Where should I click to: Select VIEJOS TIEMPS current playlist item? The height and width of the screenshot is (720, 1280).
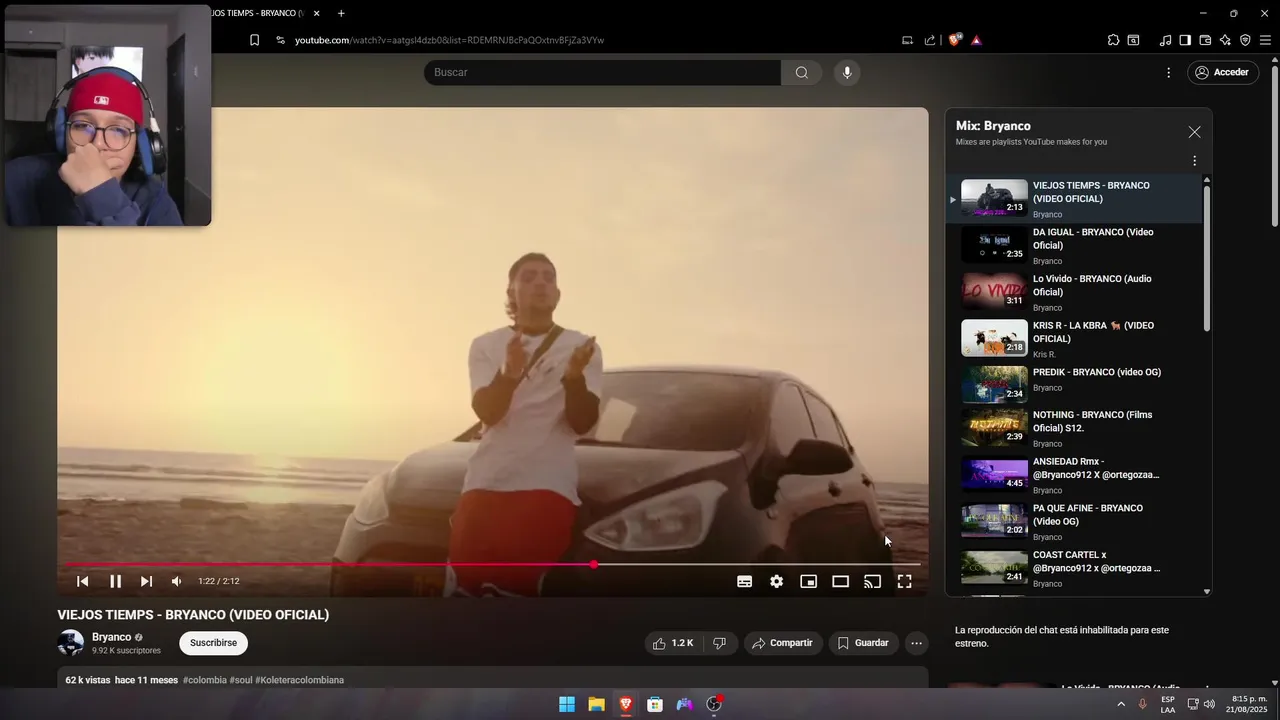(x=1073, y=198)
